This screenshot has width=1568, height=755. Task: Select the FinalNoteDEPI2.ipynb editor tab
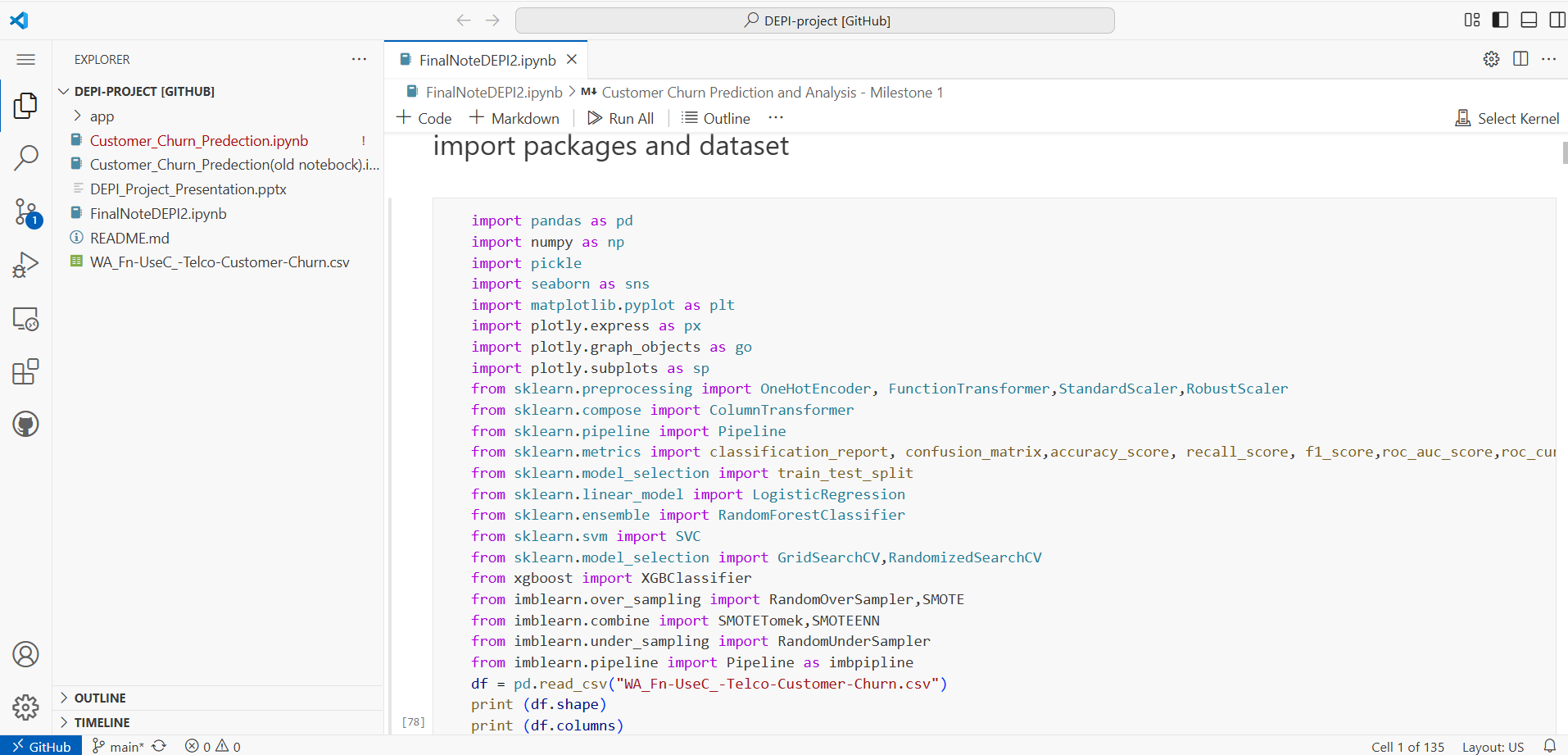coord(487,60)
